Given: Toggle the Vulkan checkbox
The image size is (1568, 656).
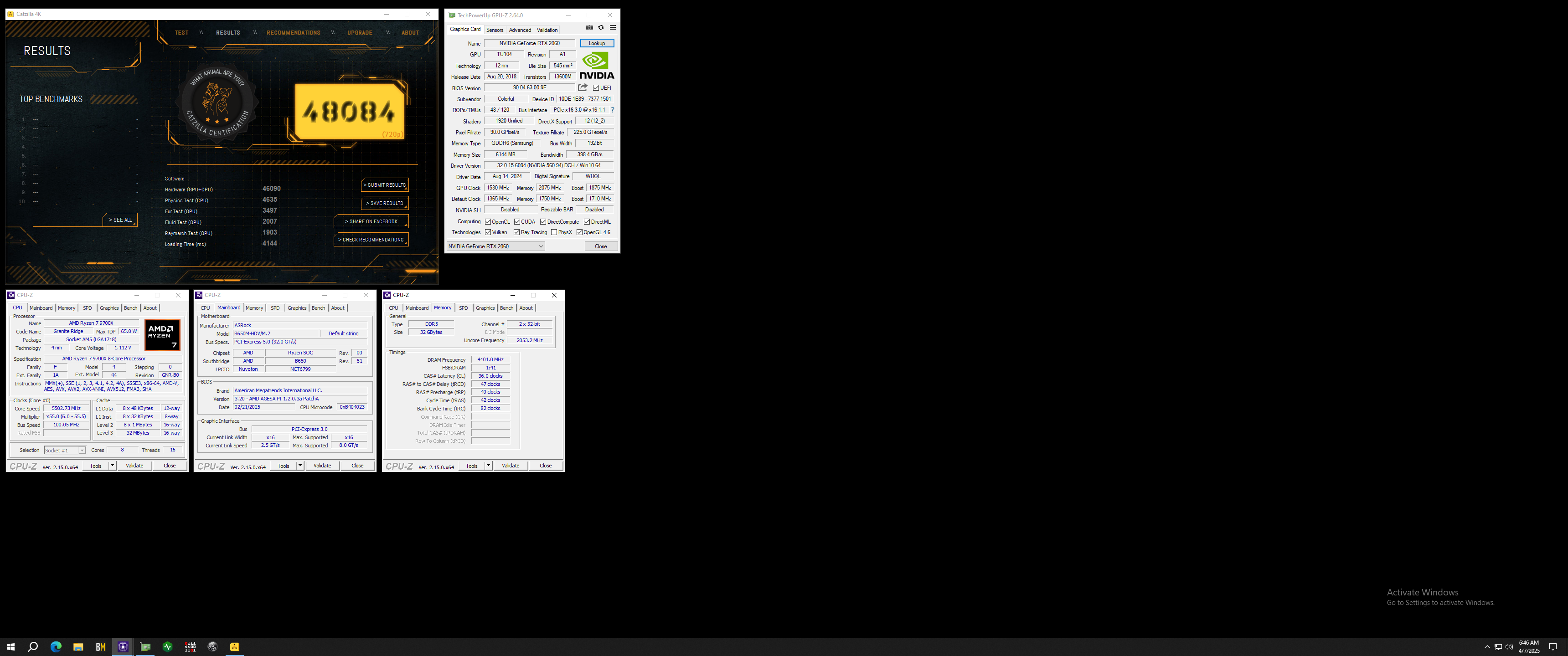Looking at the screenshot, I should [x=488, y=232].
